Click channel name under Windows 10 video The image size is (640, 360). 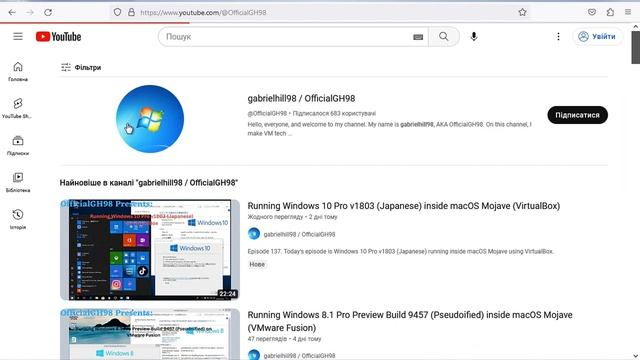click(x=299, y=234)
